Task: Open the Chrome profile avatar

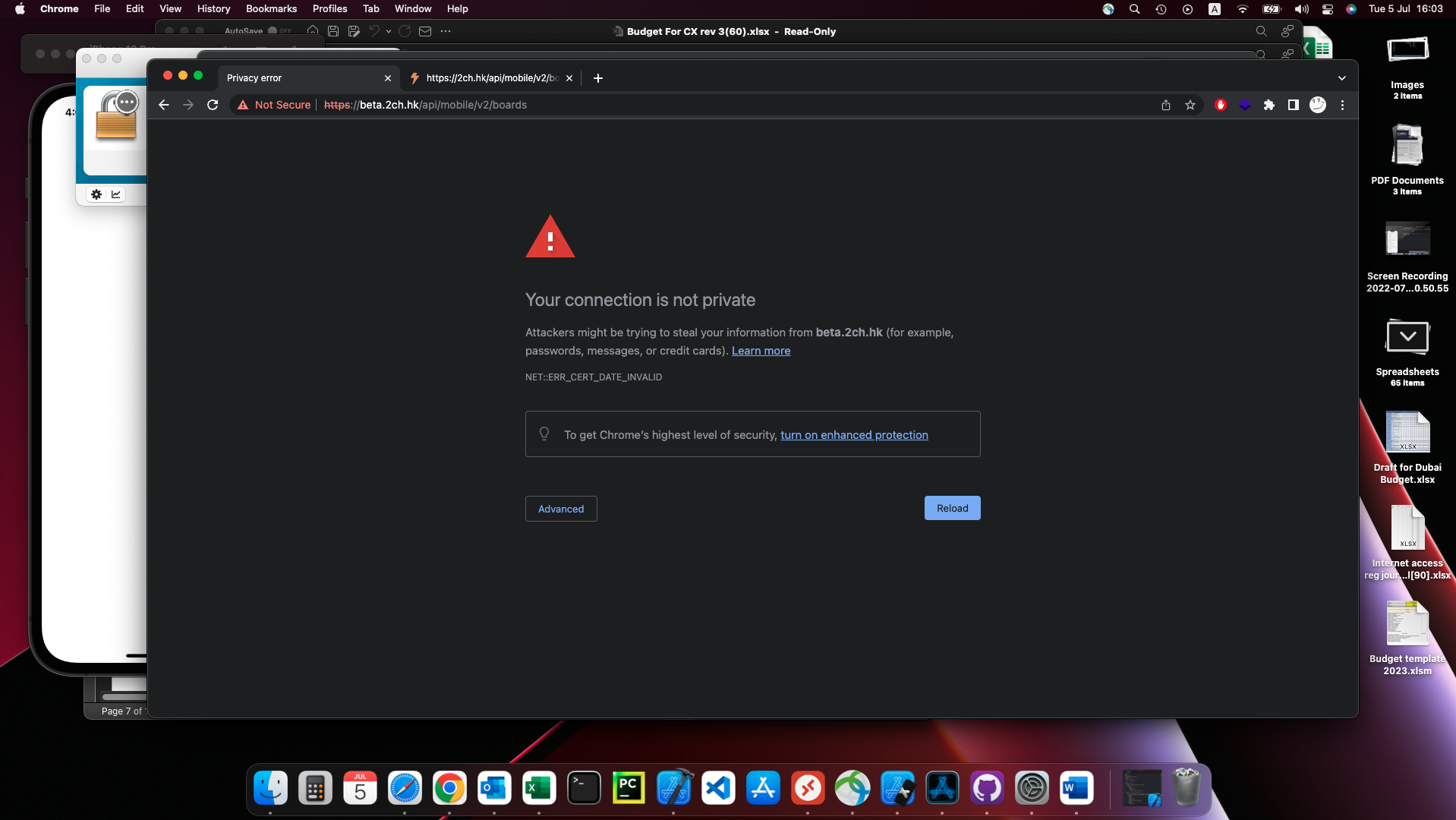Action: 1318,105
